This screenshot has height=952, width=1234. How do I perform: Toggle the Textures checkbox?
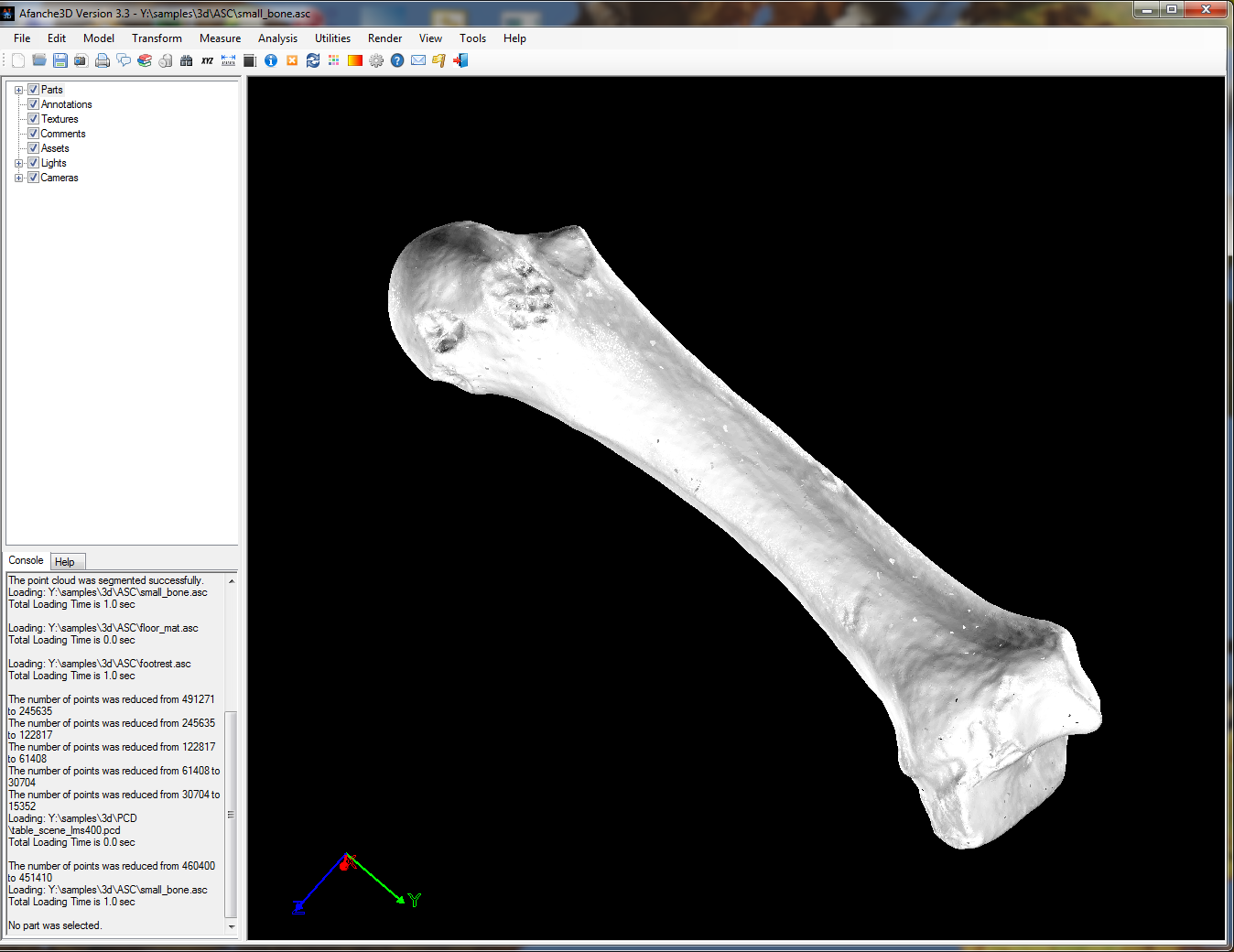click(34, 119)
